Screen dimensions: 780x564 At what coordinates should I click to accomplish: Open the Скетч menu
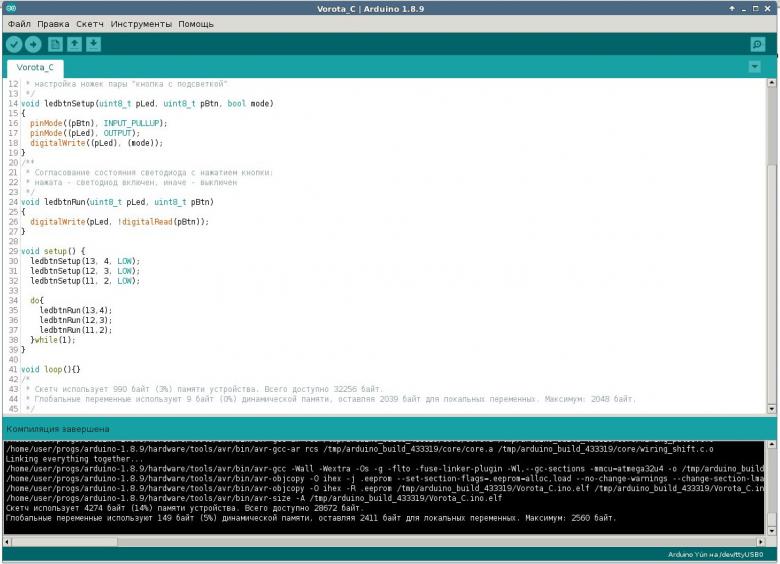click(90, 24)
